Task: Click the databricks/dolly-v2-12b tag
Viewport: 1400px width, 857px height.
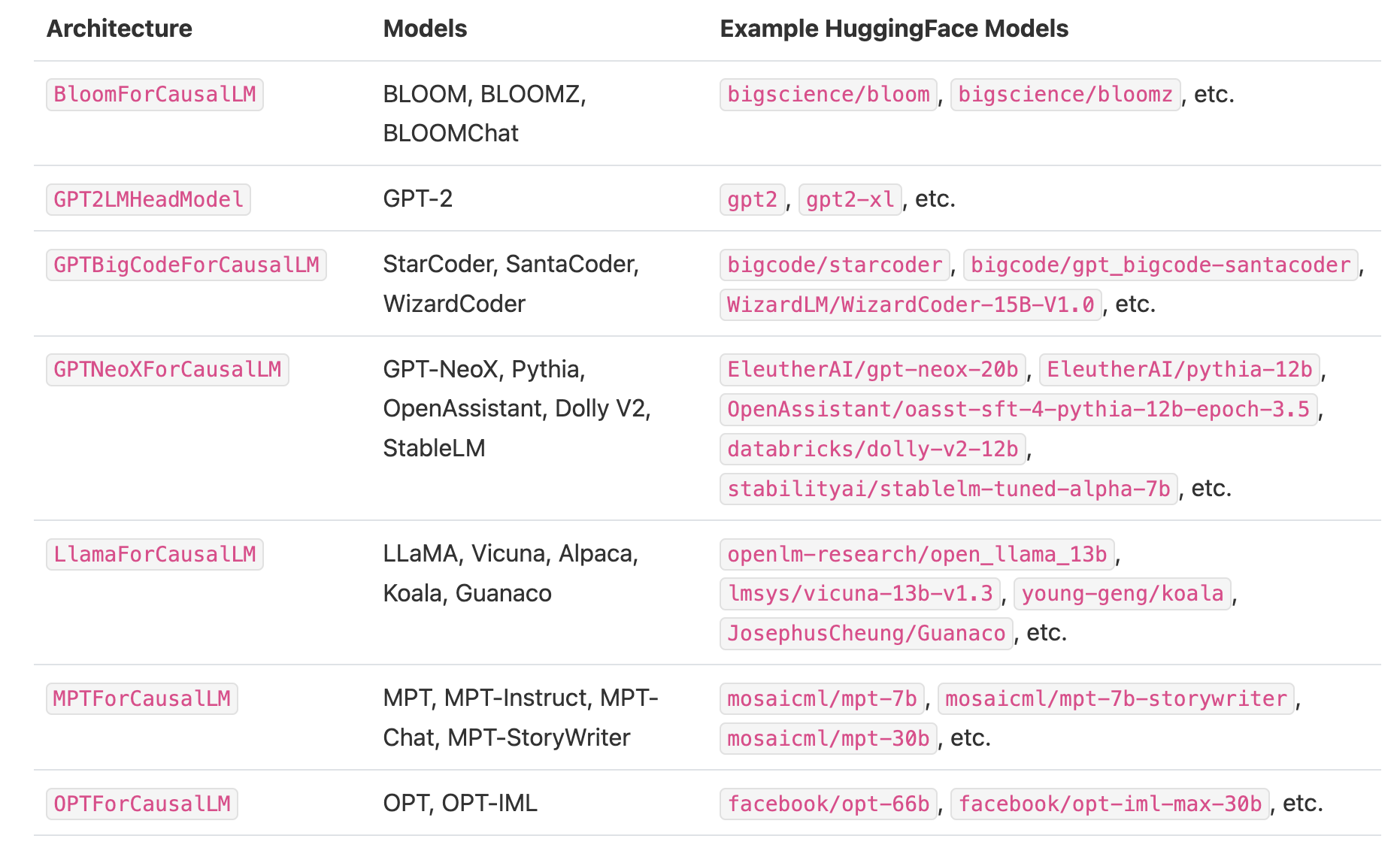Action: 873,450
